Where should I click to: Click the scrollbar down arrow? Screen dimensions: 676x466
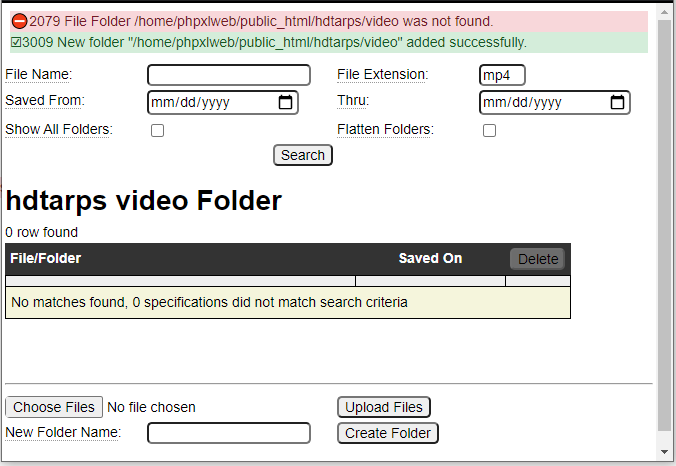[x=665, y=453]
